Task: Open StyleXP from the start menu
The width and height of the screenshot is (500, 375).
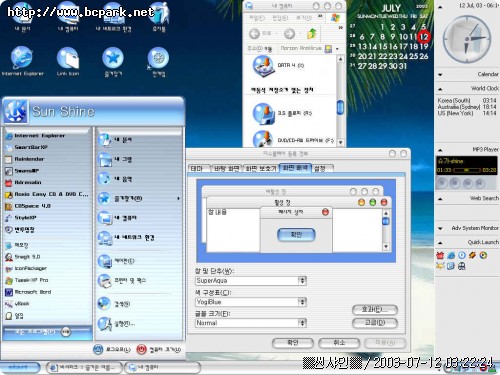Action: coord(21,218)
